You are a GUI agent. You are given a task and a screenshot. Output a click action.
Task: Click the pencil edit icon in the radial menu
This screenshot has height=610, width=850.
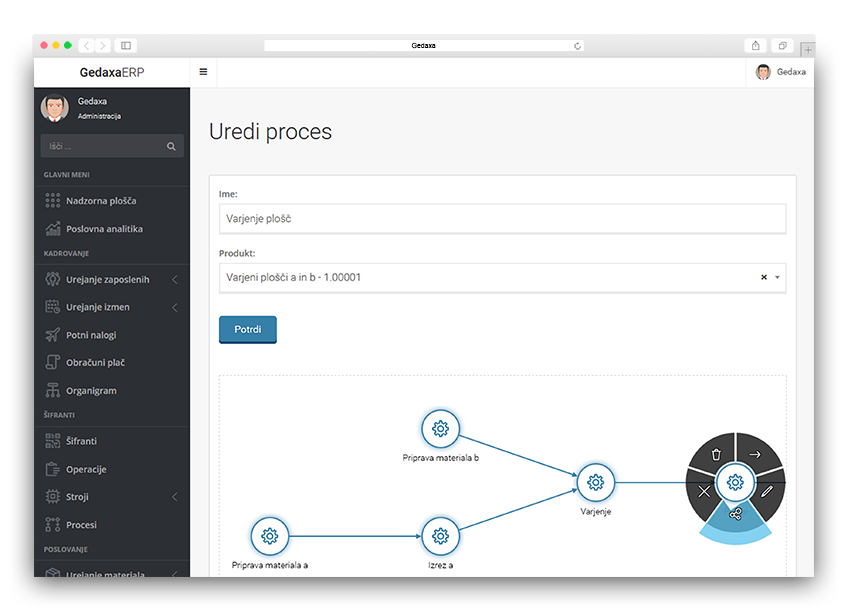[x=767, y=491]
